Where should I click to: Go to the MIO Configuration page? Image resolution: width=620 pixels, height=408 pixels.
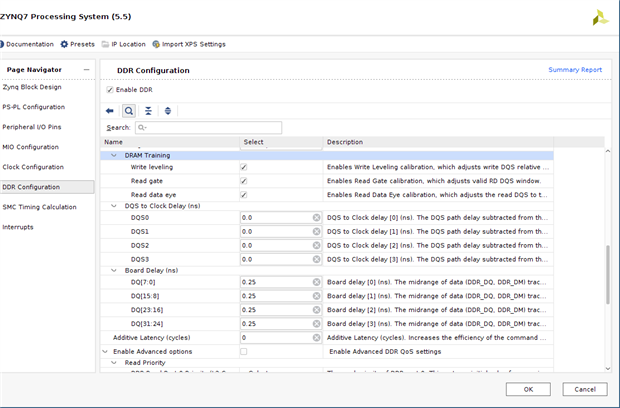[x=31, y=146]
